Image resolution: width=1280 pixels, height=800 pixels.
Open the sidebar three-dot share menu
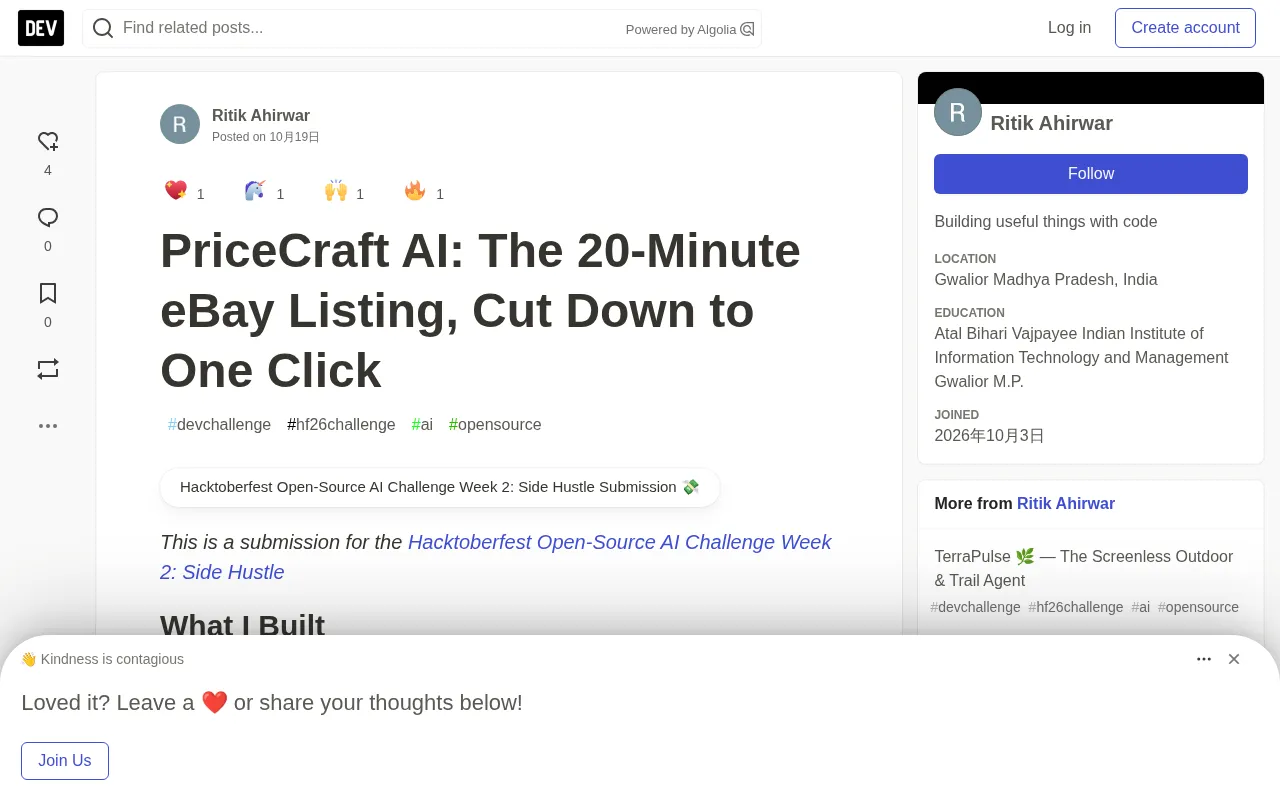[48, 426]
